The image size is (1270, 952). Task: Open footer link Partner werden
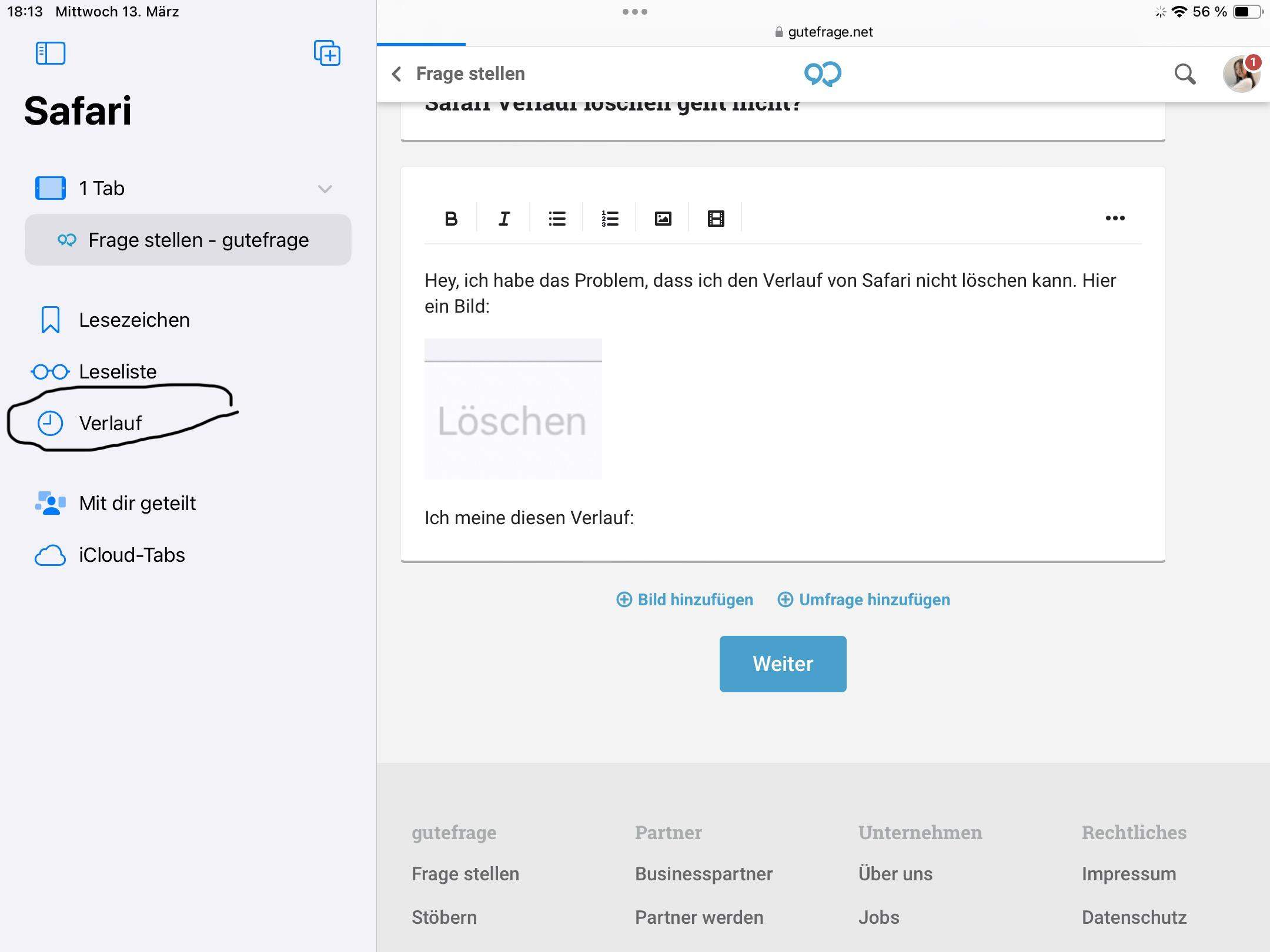pos(699,917)
